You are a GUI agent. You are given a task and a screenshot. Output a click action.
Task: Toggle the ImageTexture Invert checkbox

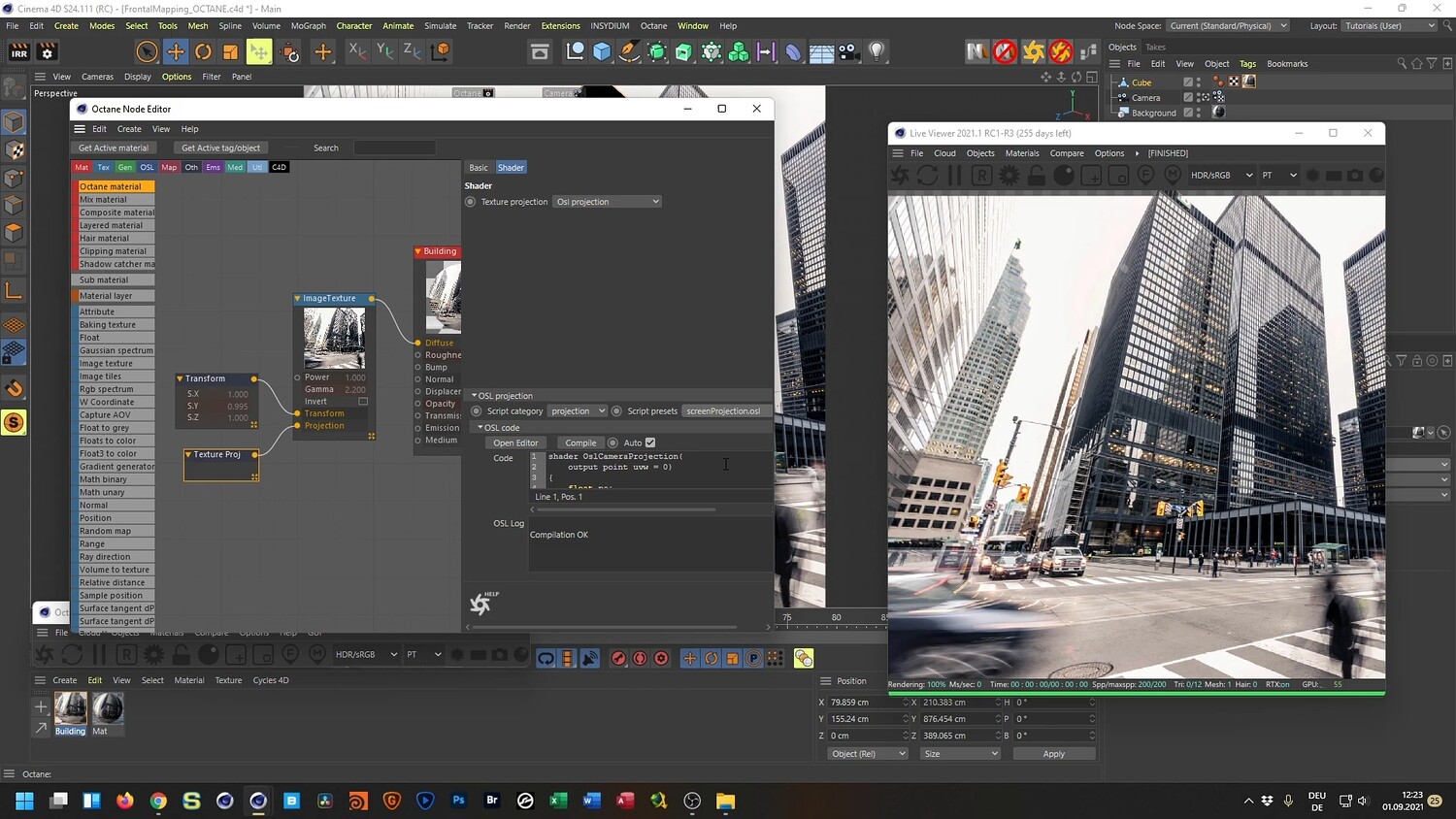click(363, 402)
